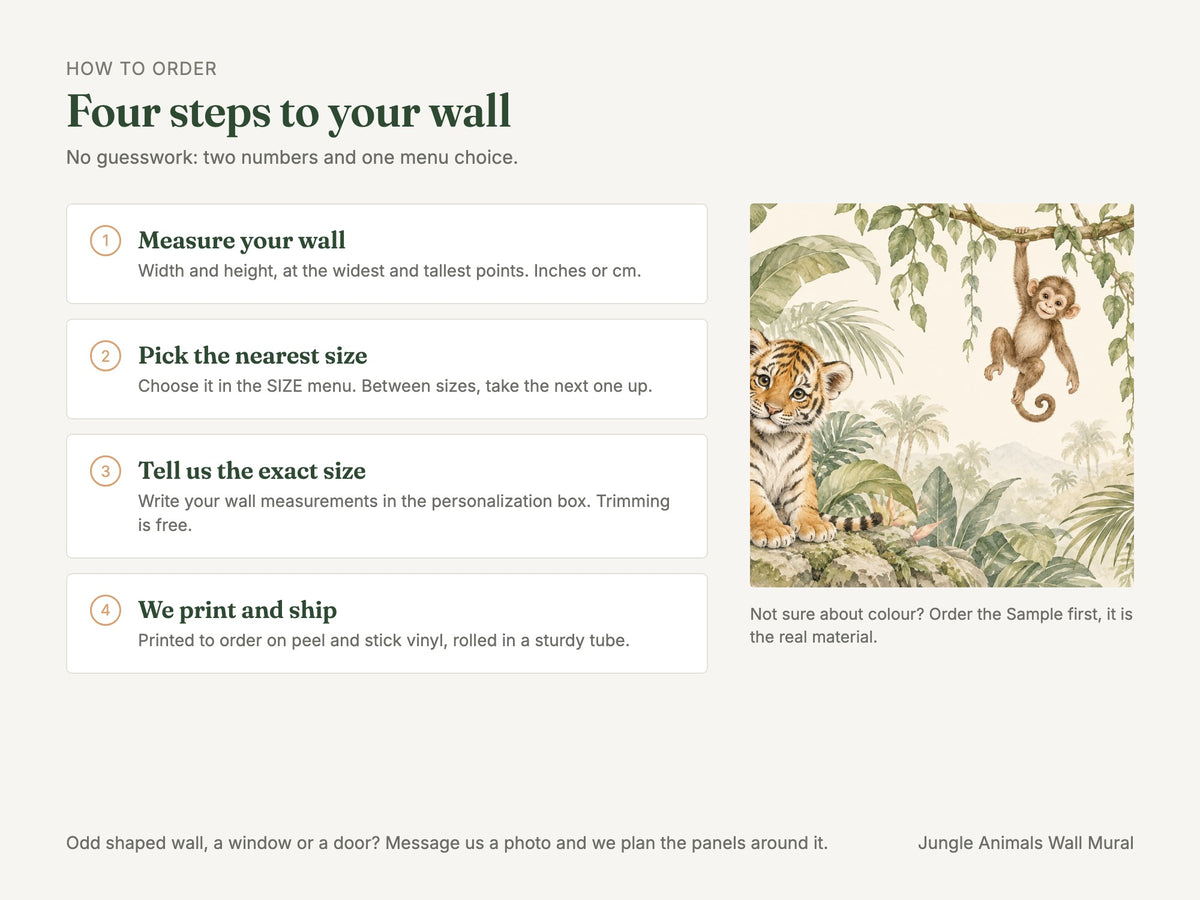Click the circled number 3 icon
Viewport: 1200px width, 900px height.
click(x=106, y=471)
